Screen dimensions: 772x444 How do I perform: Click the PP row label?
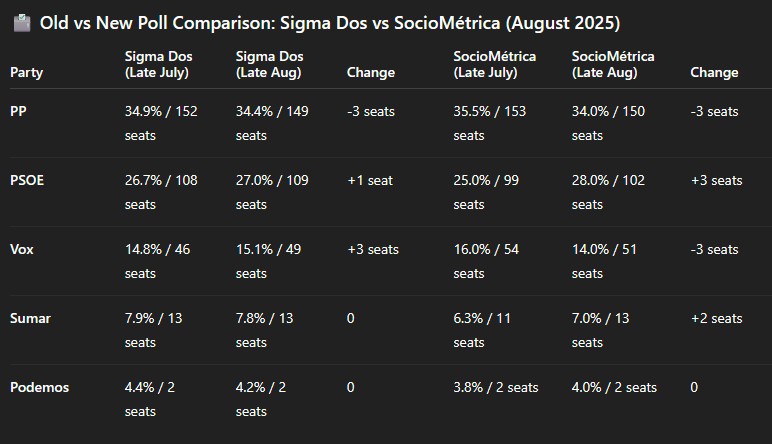19,111
